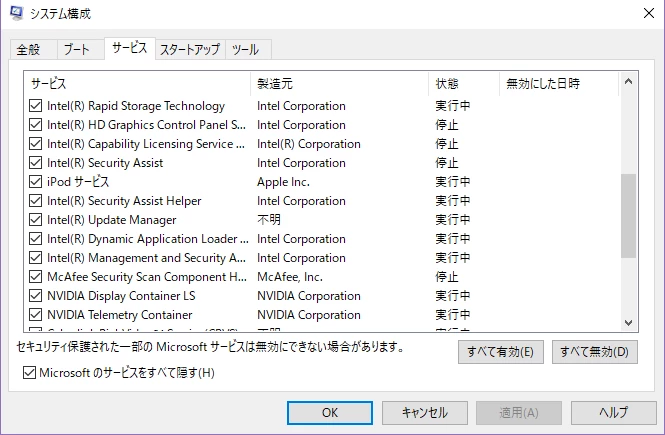Image resolution: width=665 pixels, height=435 pixels.
Task: Open help with ヘルプ button
Action: (614, 413)
